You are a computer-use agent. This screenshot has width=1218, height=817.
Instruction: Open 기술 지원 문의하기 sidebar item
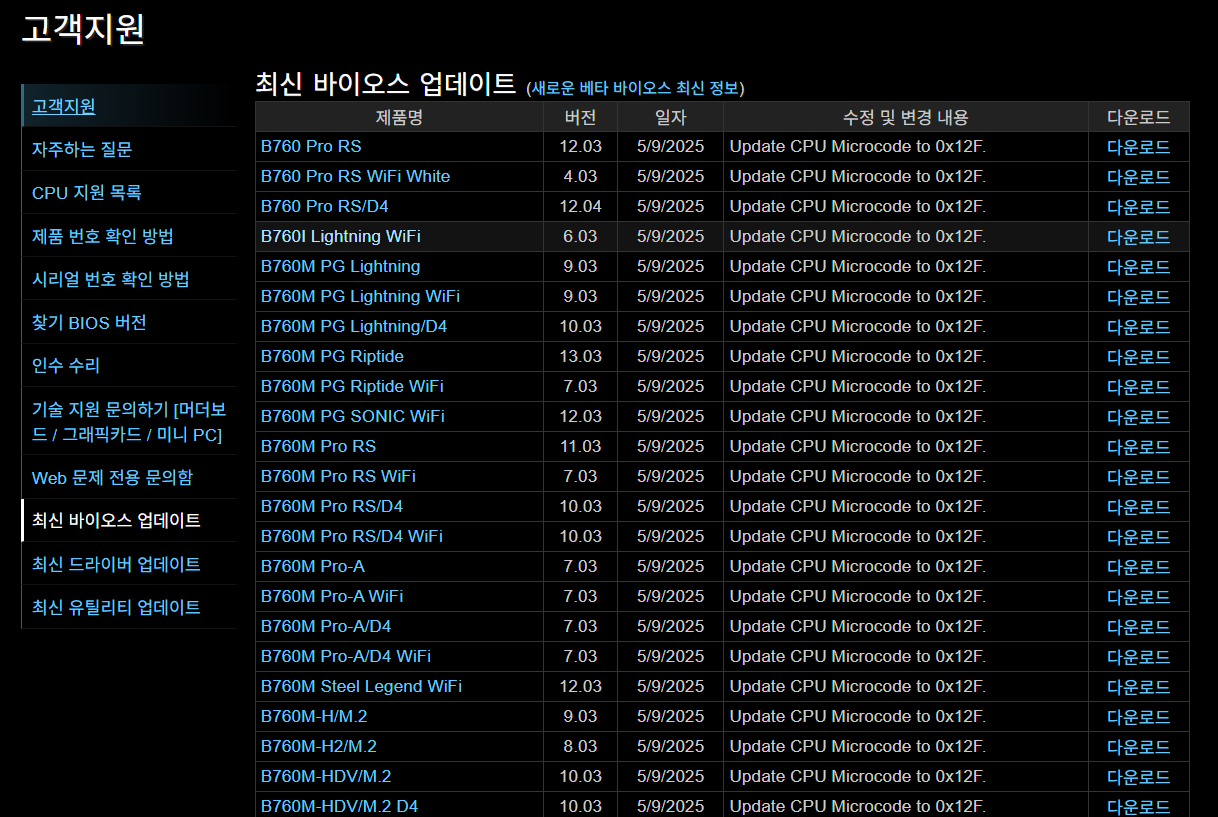(129, 422)
